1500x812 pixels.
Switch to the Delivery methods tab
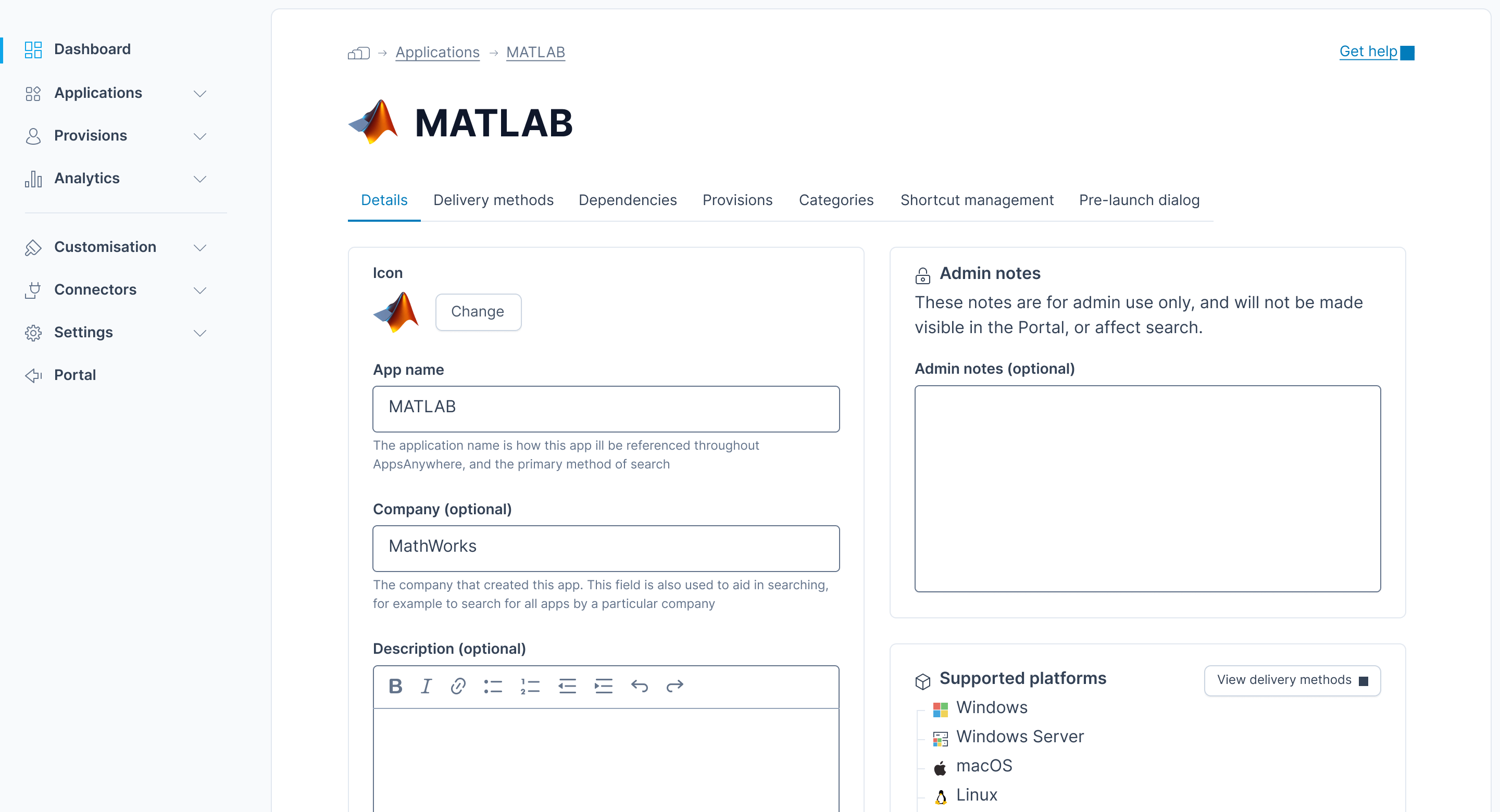click(x=493, y=200)
